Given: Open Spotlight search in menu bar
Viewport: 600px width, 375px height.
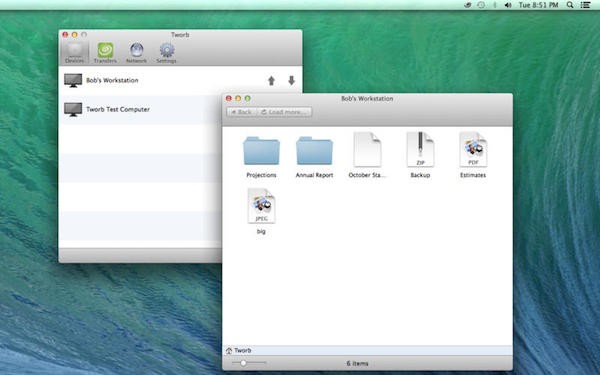Looking at the screenshot, I should coord(570,5).
